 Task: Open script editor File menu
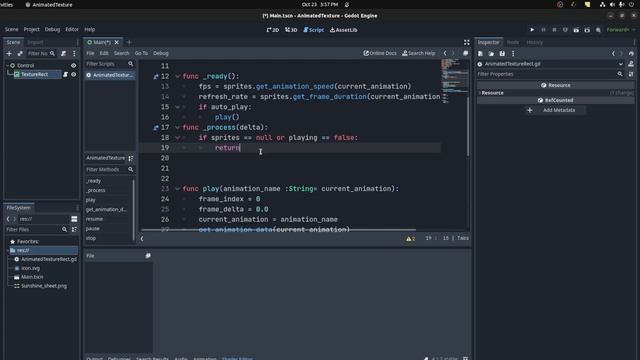coord(90,53)
